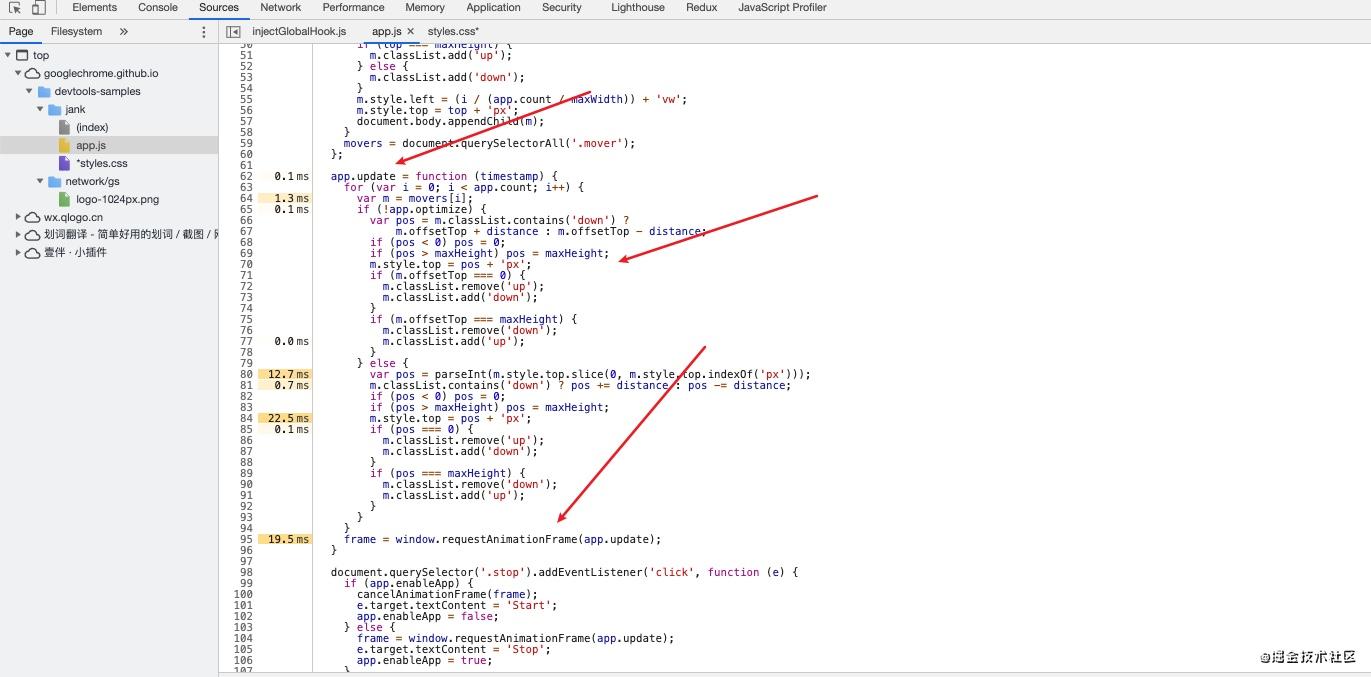Open the Network panel tab

click(281, 7)
